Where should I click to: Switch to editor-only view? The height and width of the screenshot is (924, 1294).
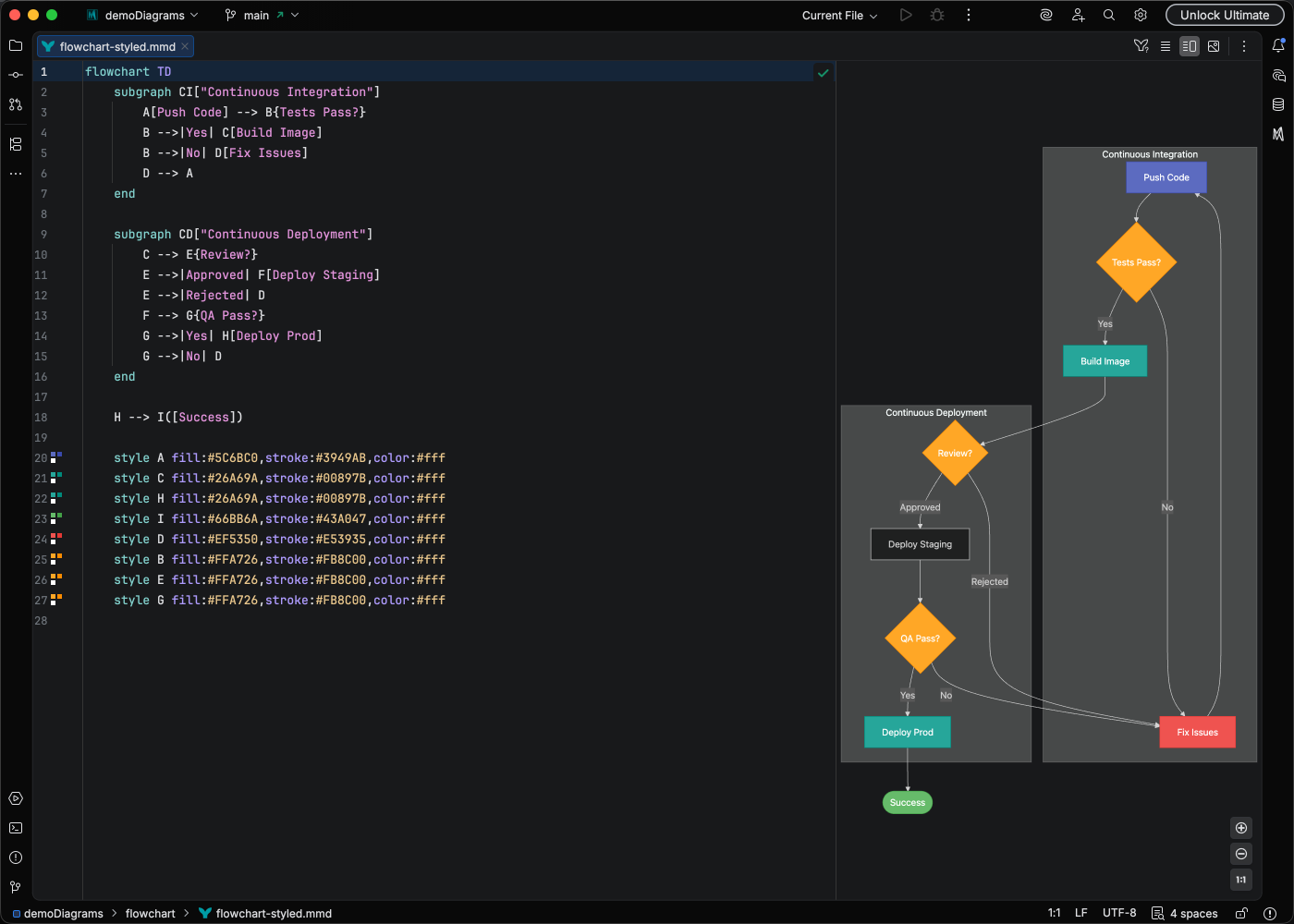(1166, 46)
